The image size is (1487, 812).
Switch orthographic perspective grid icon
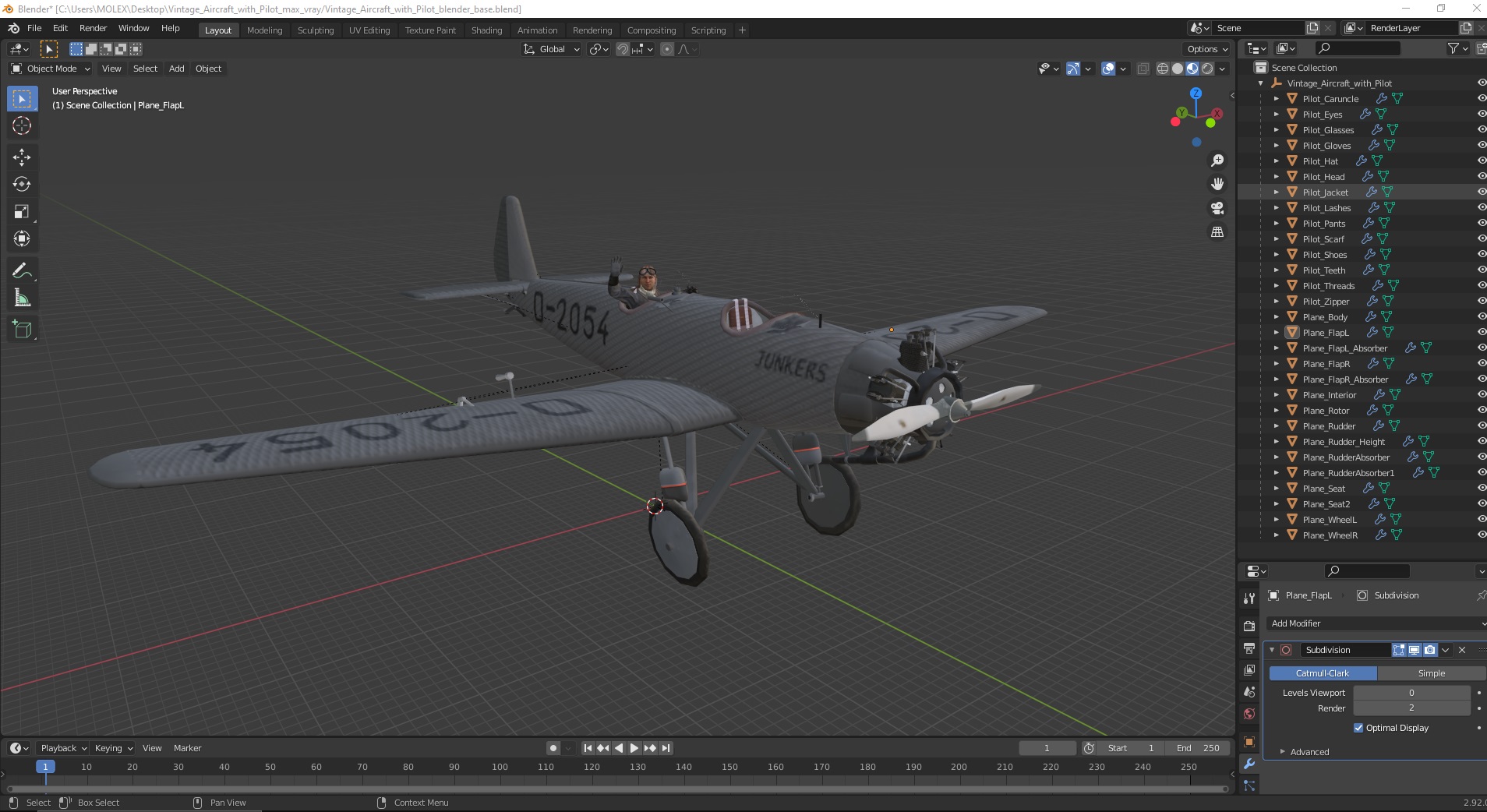1217,231
